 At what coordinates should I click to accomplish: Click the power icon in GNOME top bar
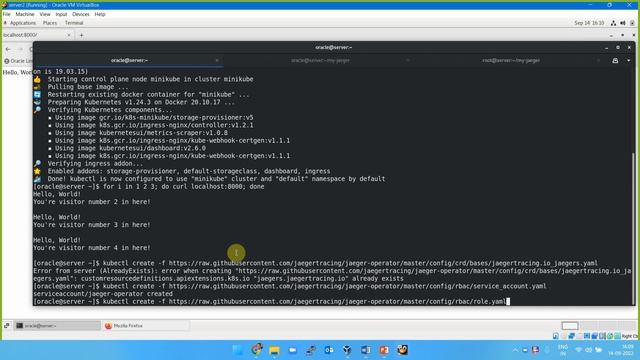click(632, 23)
